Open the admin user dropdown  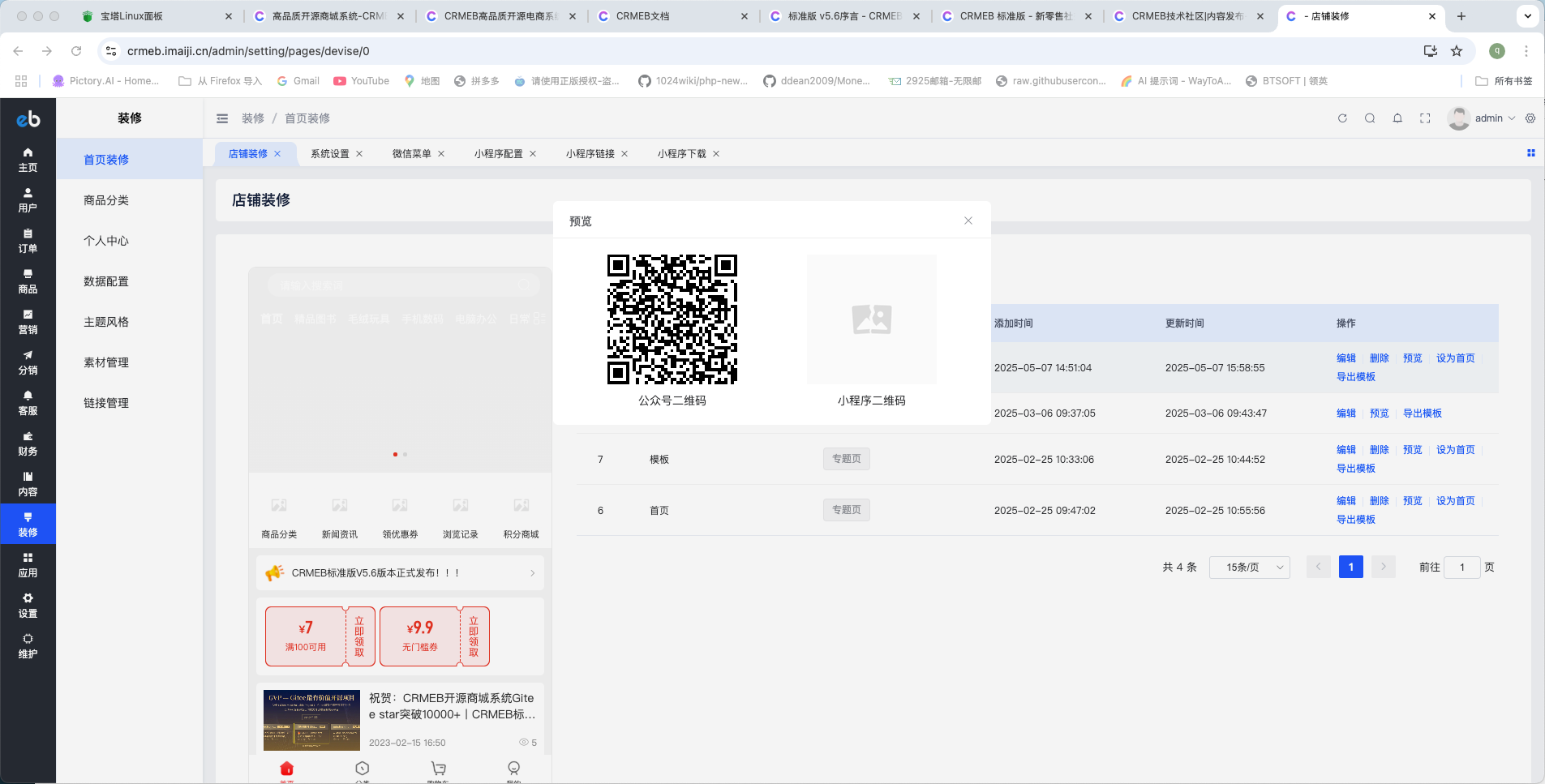coord(1482,118)
